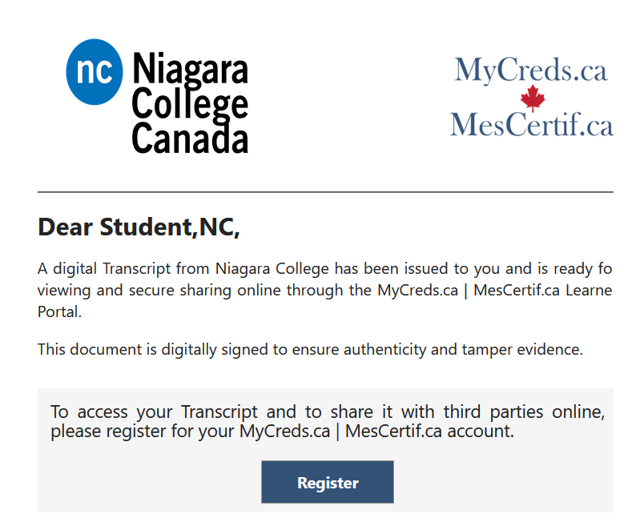Click the MyCreds.ca logo text

[531, 70]
